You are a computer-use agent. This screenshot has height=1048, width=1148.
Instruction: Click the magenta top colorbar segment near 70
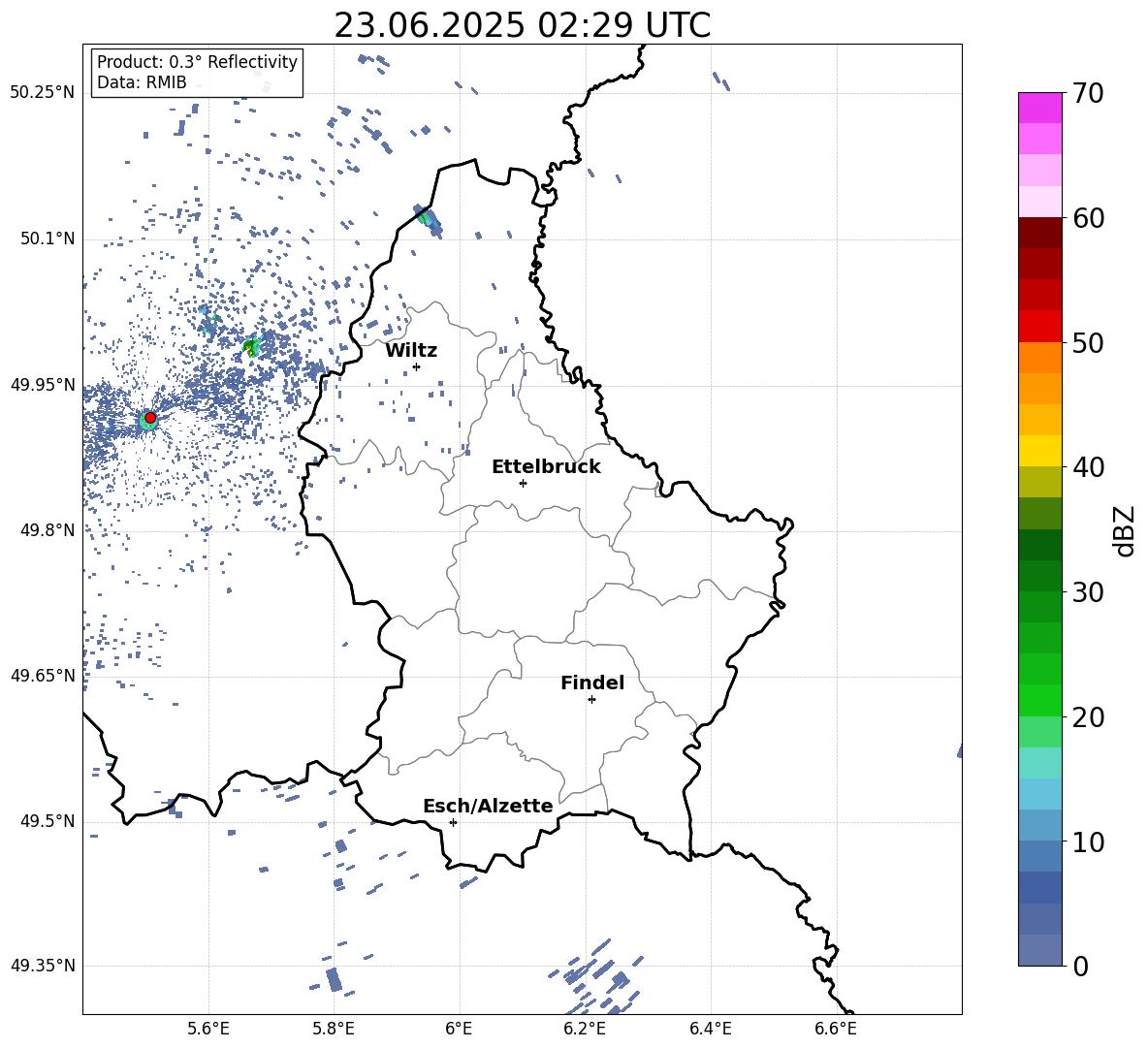(1039, 108)
